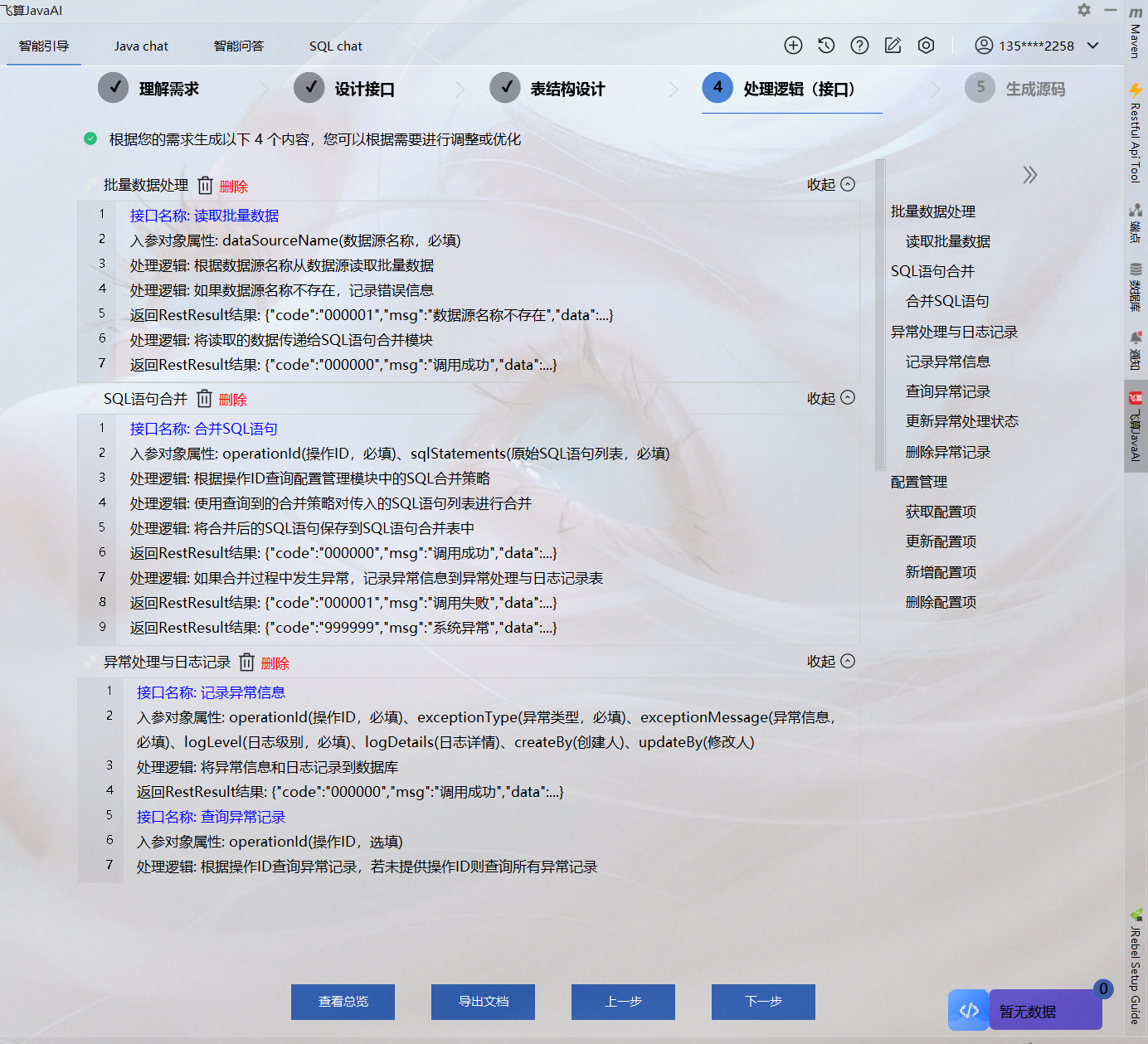Click the trash icon beside SQL语句合并
The image size is (1148, 1044).
pos(204,399)
